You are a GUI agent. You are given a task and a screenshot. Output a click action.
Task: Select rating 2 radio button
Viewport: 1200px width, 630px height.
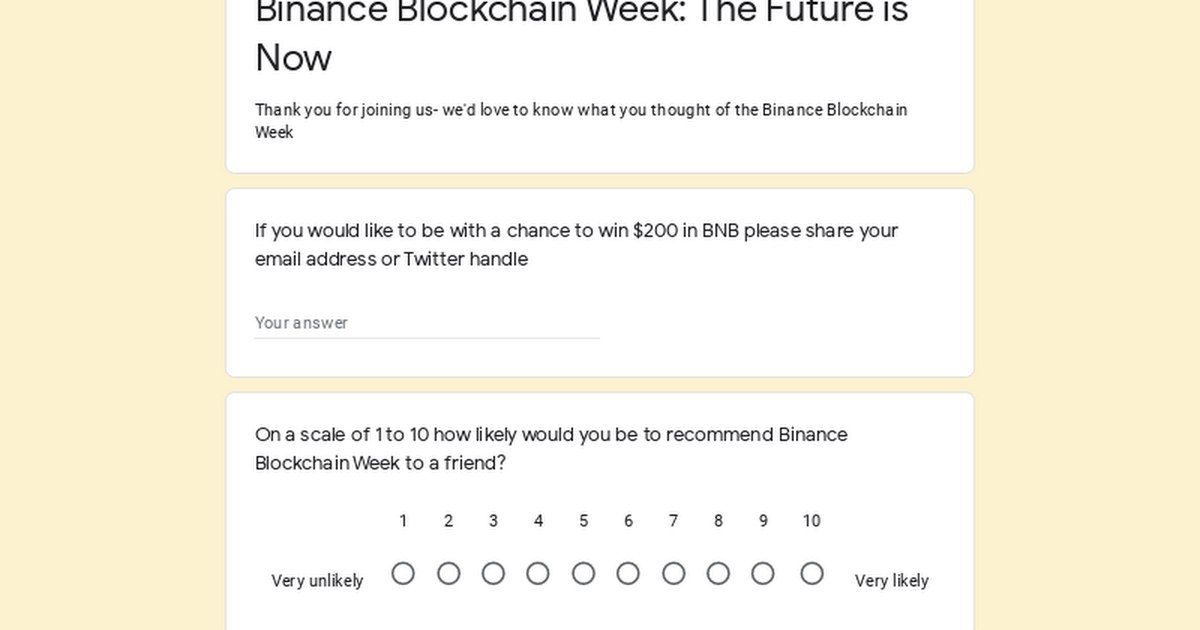pos(448,573)
